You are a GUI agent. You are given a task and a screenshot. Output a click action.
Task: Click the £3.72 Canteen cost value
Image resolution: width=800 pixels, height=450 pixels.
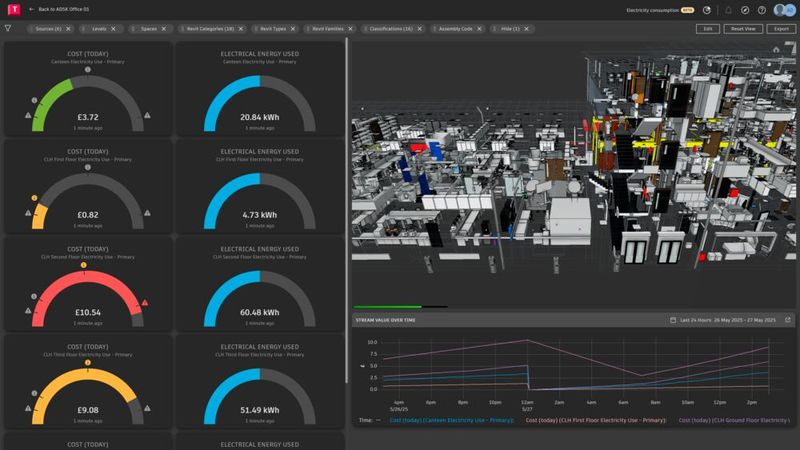point(88,117)
